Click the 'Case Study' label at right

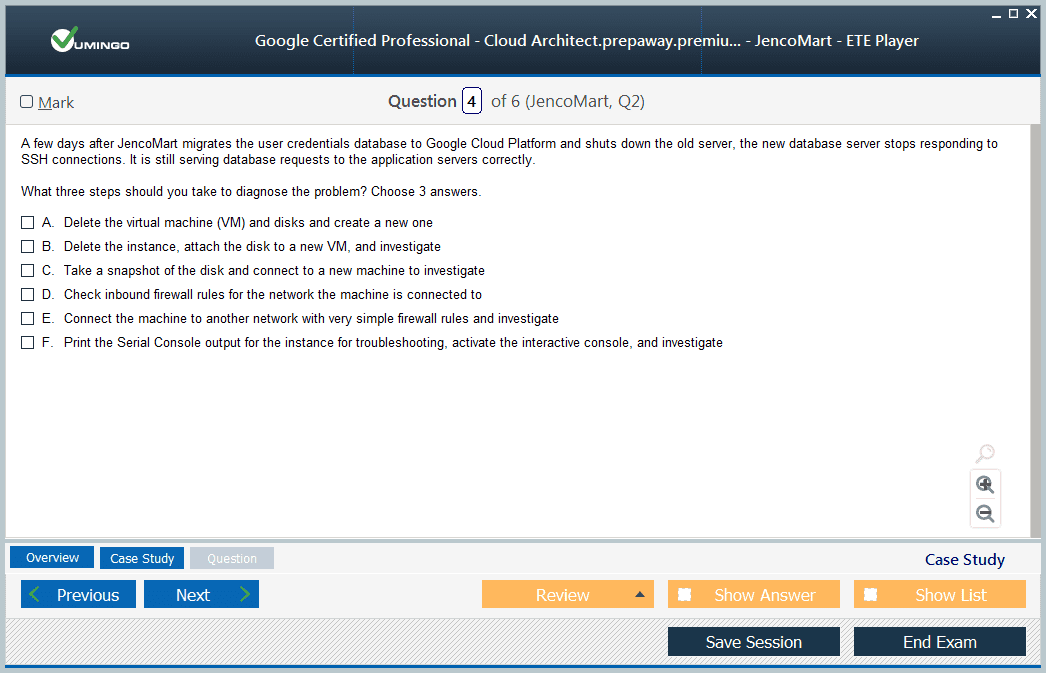tap(965, 560)
